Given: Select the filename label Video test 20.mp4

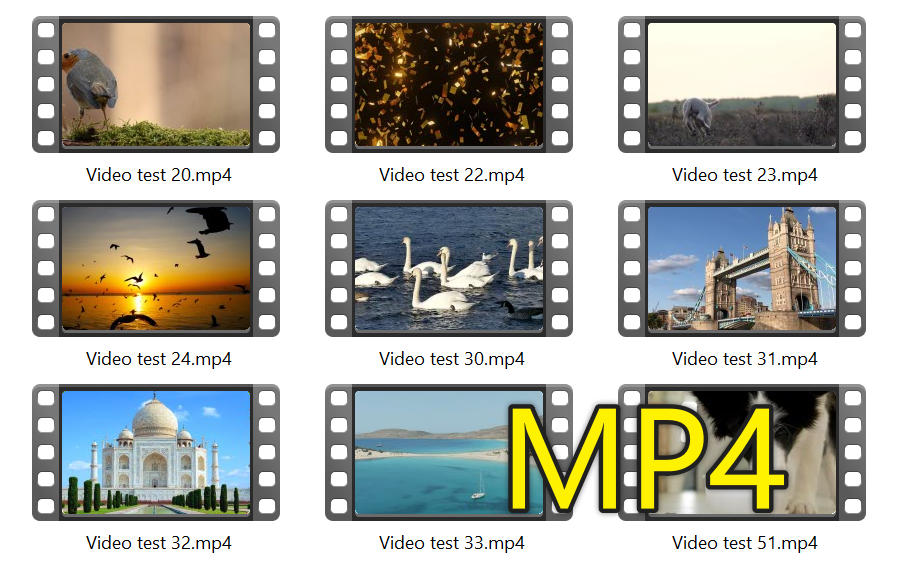Looking at the screenshot, I should coord(157,174).
